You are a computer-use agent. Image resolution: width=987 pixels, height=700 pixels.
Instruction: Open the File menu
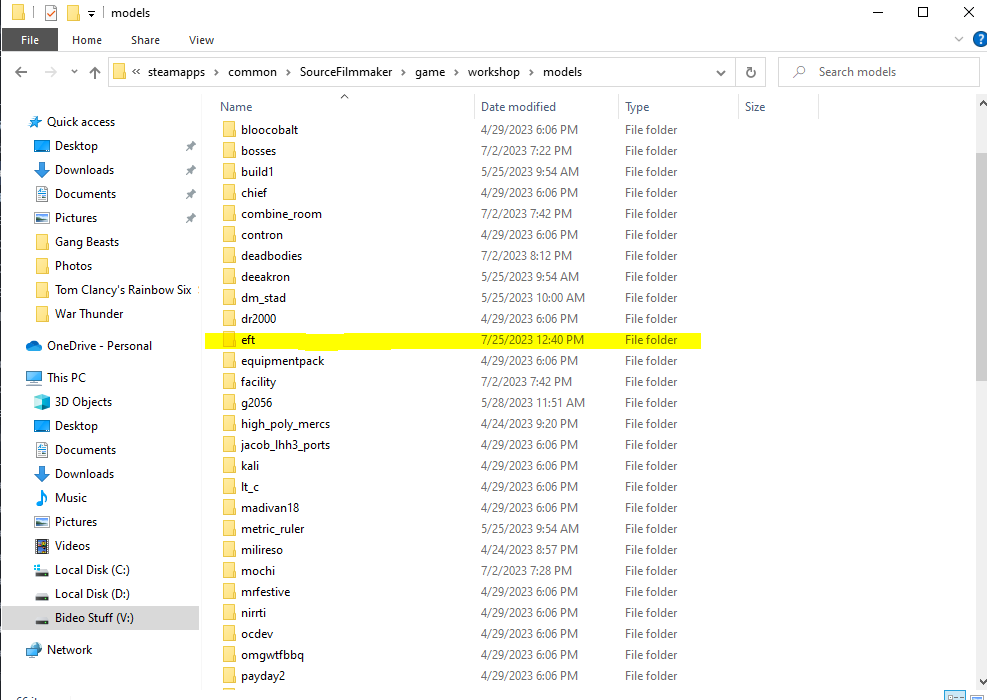pyautogui.click(x=30, y=40)
